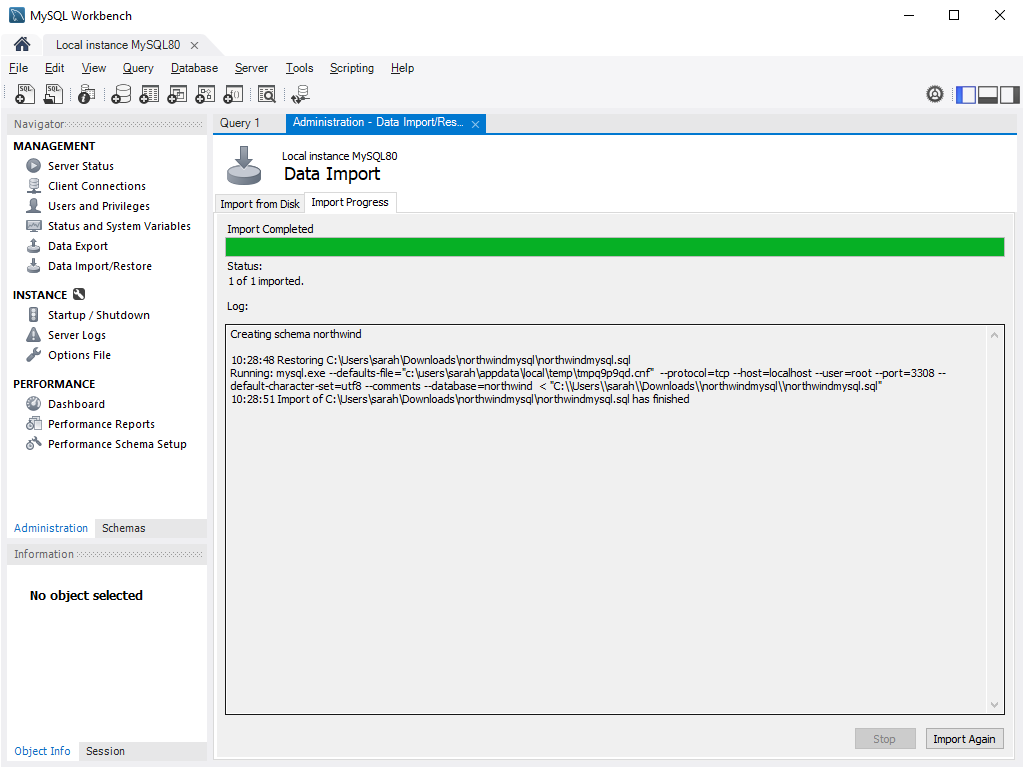
Task: Open Users and Privileges
Action: (99, 206)
